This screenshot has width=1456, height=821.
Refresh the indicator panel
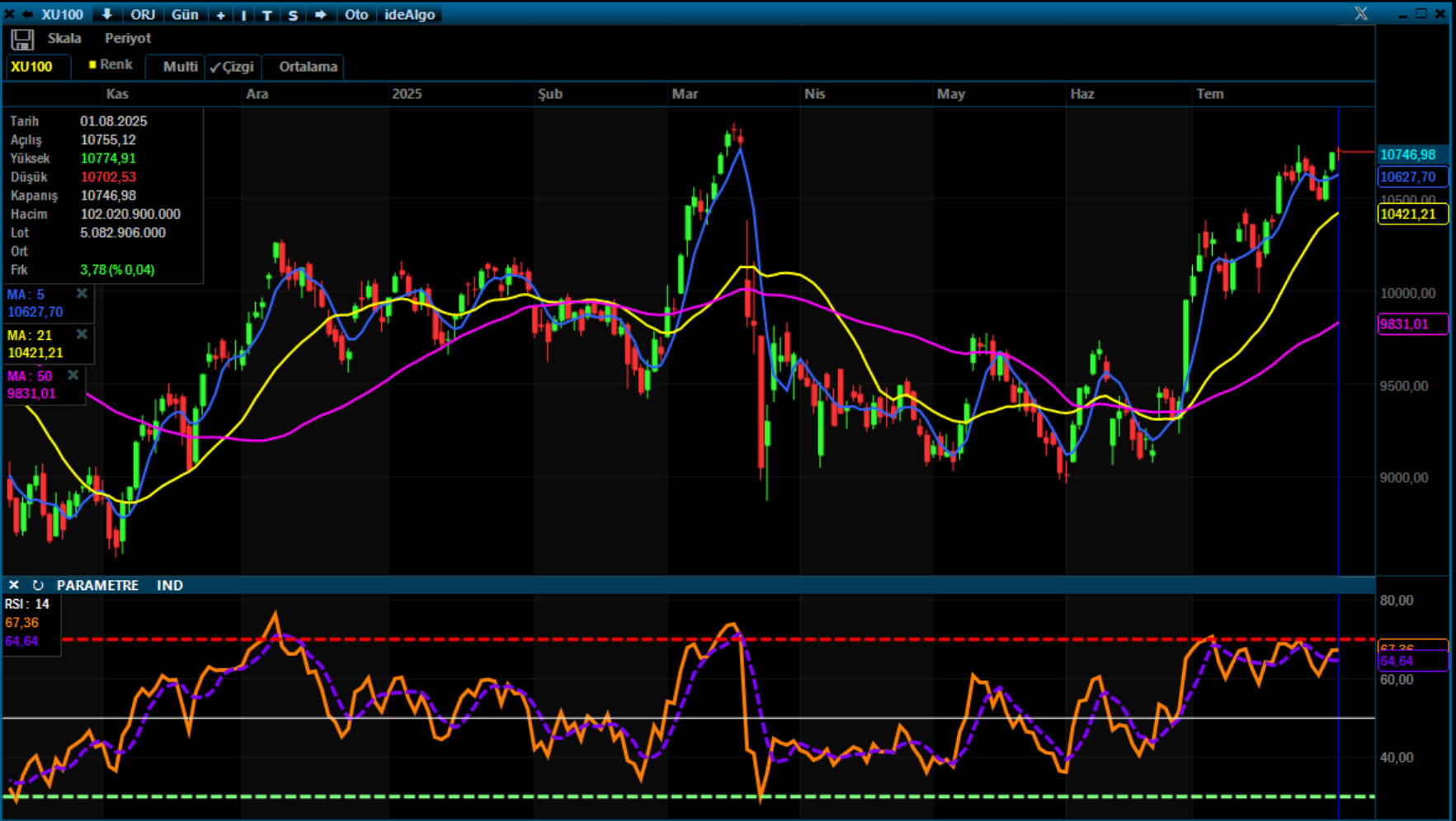coord(38,585)
